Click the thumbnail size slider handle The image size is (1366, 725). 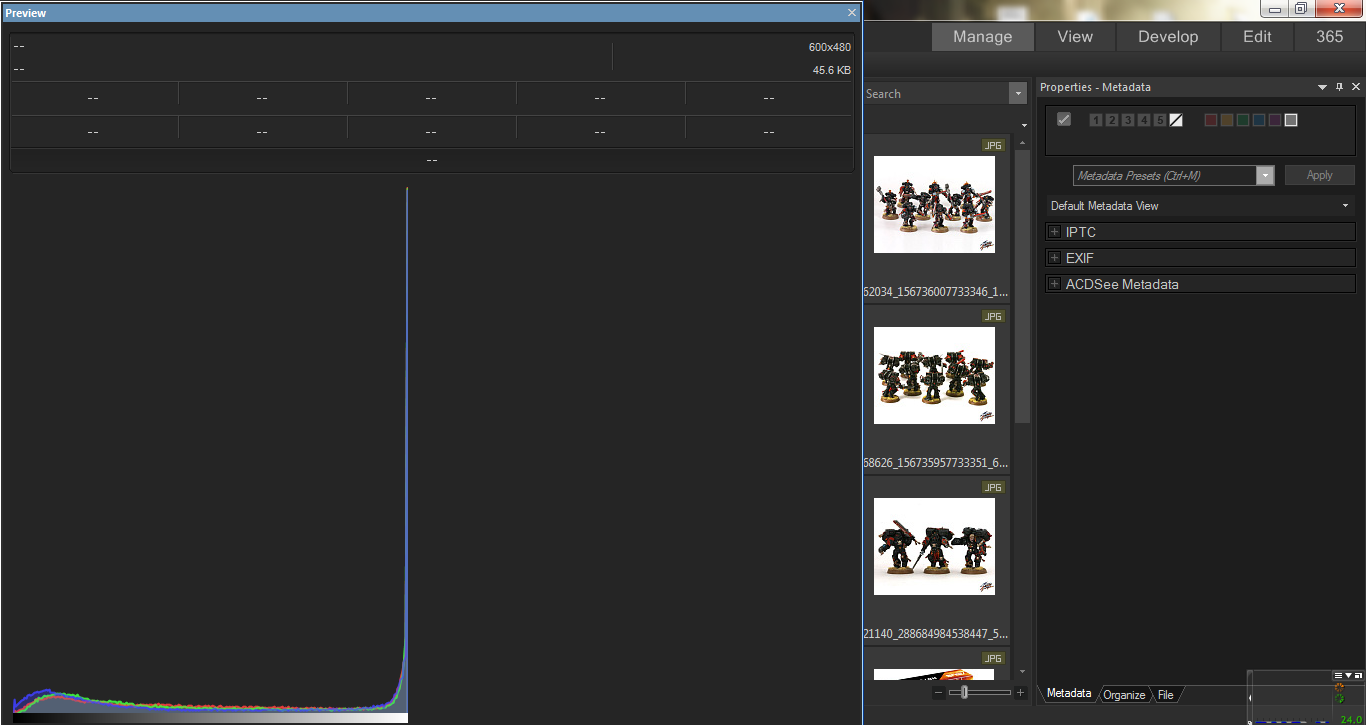[964, 692]
